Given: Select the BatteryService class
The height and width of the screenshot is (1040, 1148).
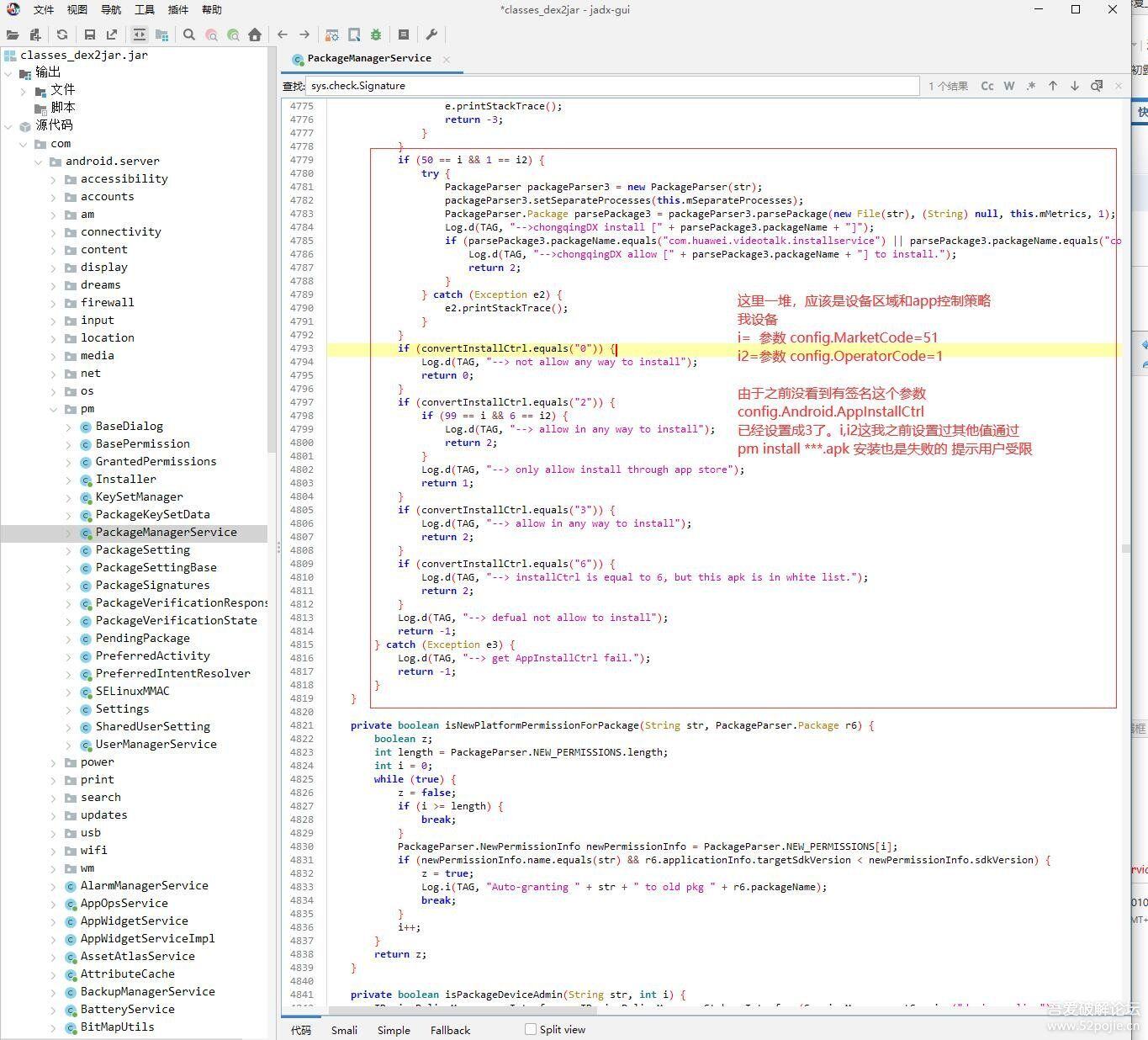Looking at the screenshot, I should click(127, 1010).
